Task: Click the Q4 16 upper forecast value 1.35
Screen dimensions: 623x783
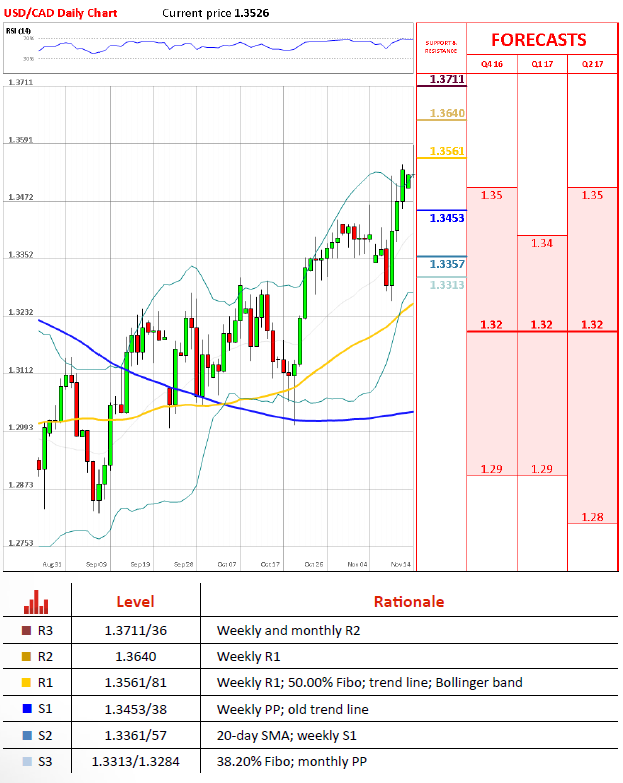Action: [492, 195]
